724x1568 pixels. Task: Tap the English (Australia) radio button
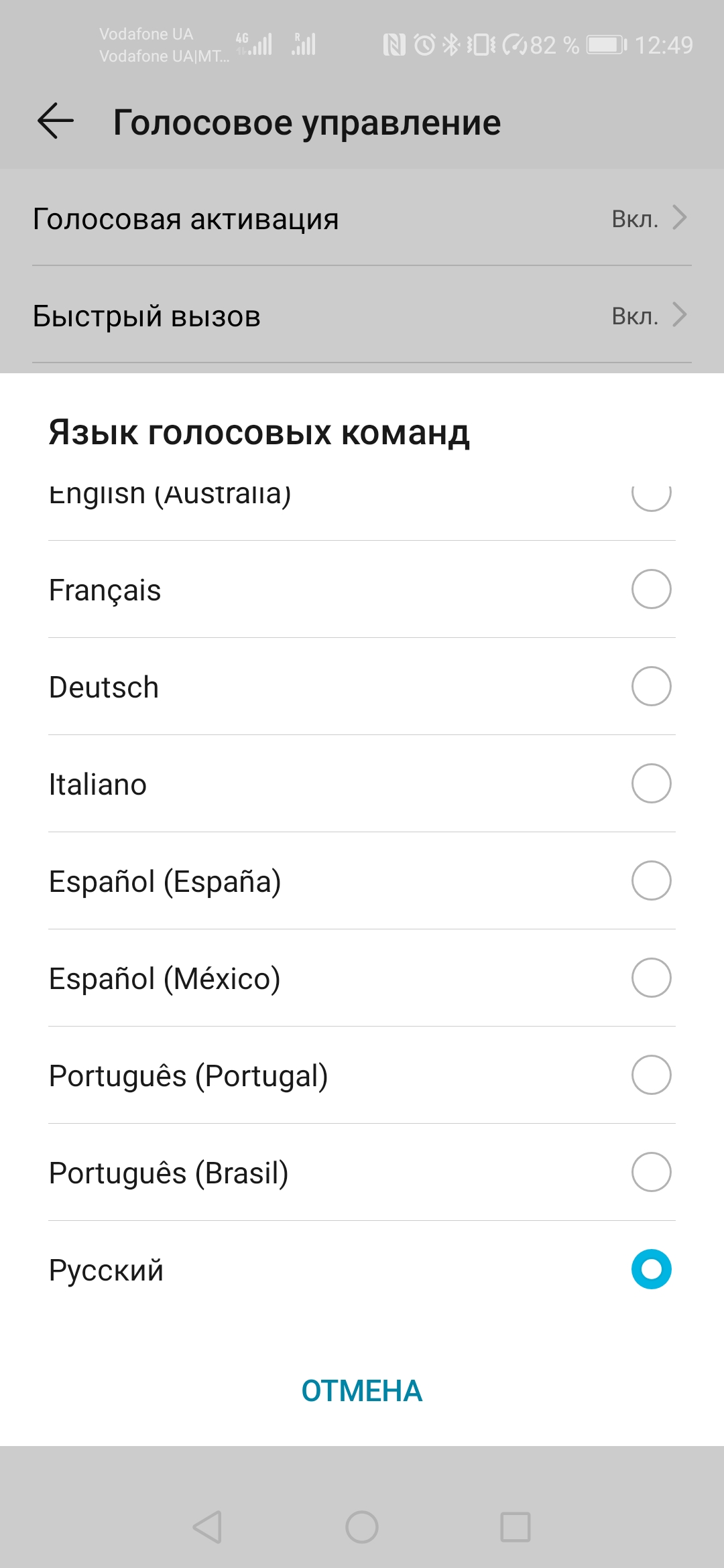click(651, 496)
